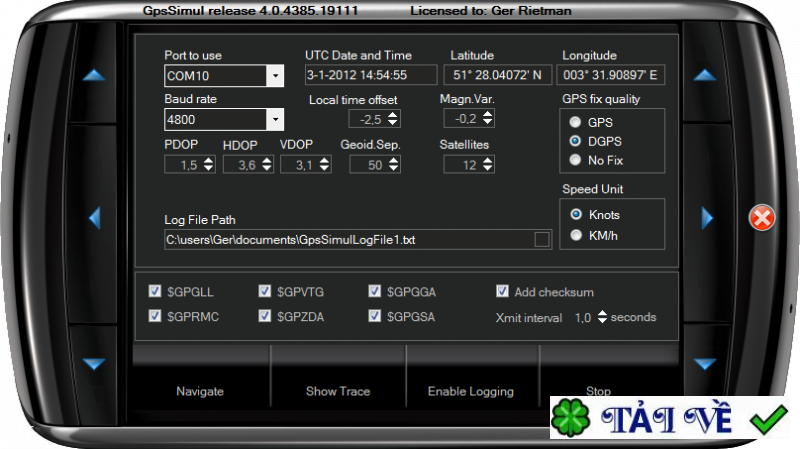
Task: Click the Satellites value 12
Action: pos(469,165)
